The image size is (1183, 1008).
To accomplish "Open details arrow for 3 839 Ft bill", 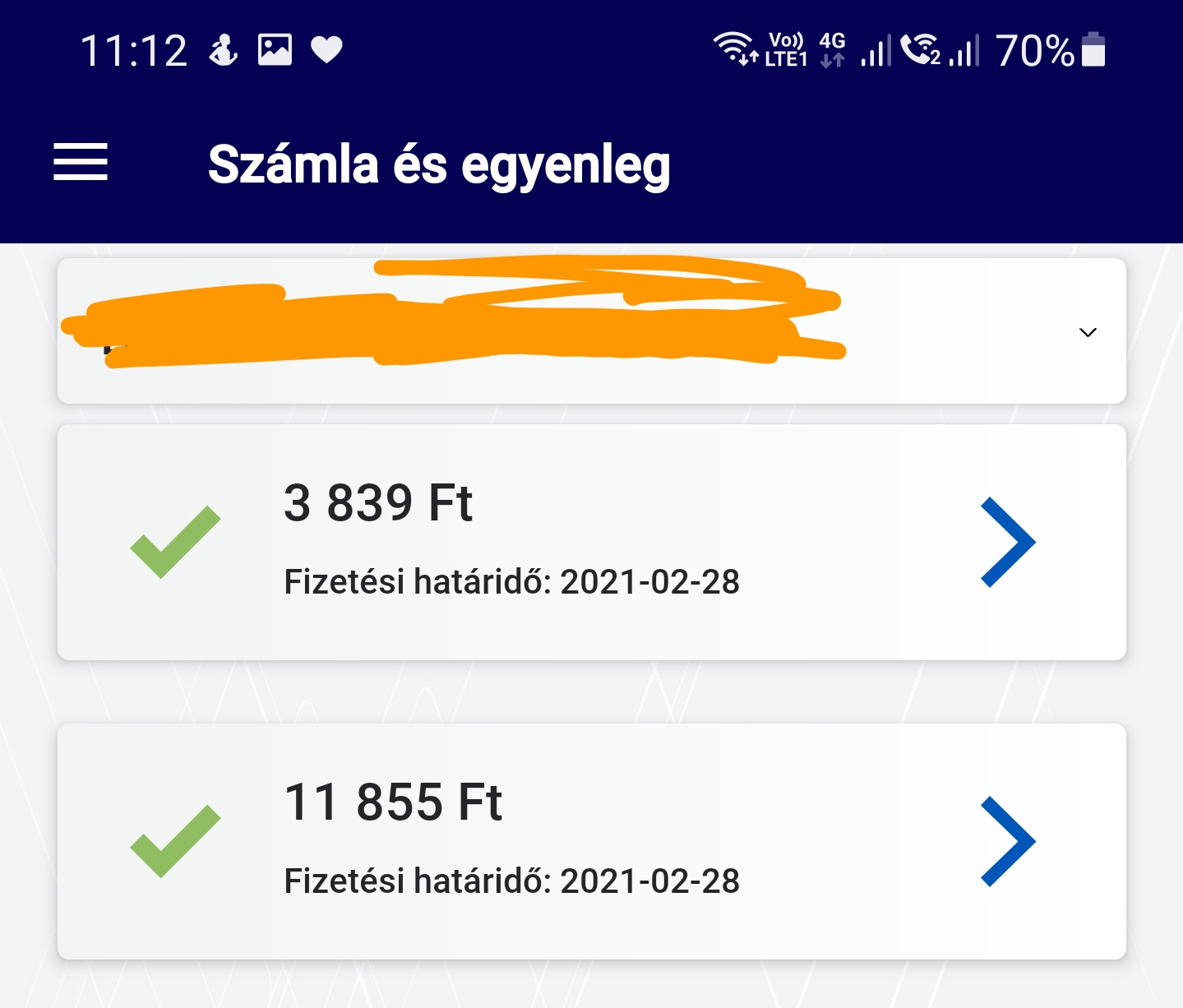I will point(1008,543).
